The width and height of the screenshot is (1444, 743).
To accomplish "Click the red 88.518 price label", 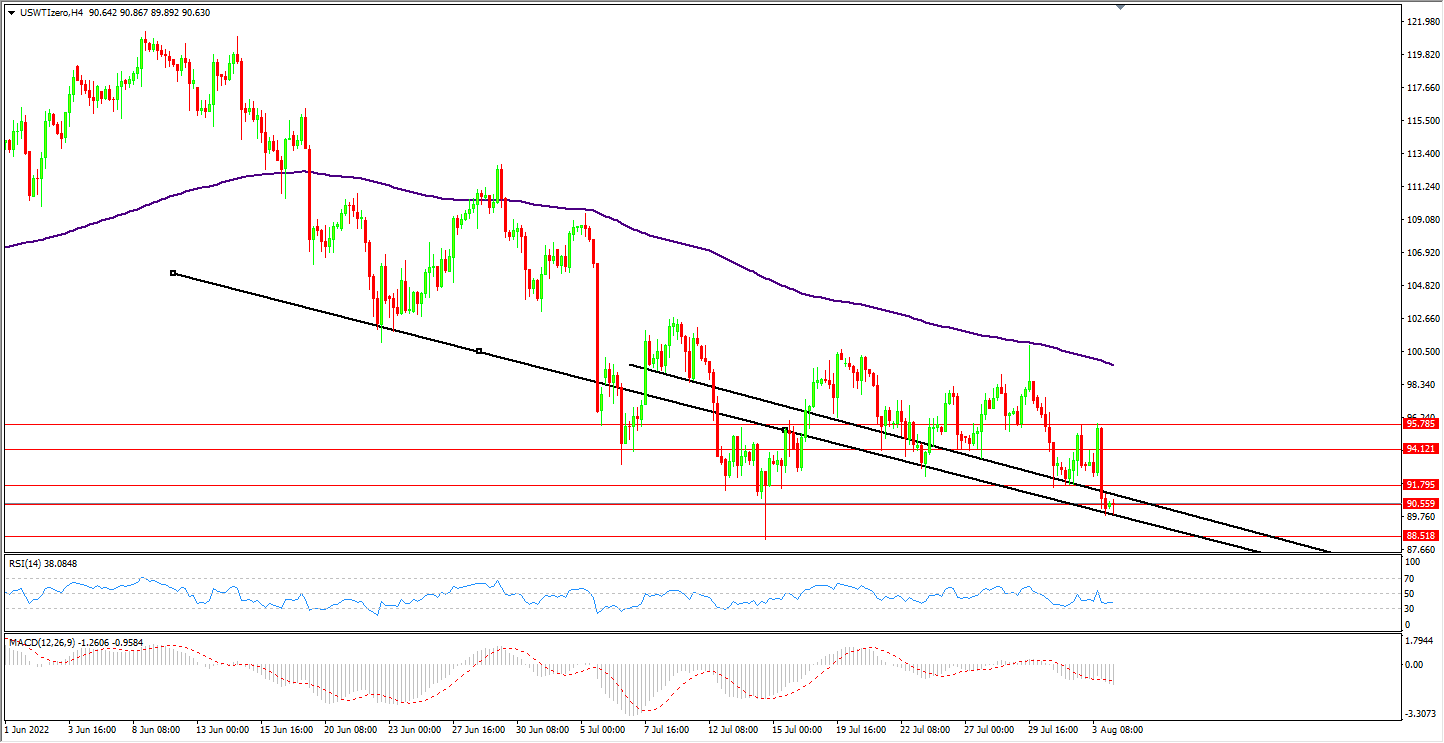I will (x=1420, y=536).
